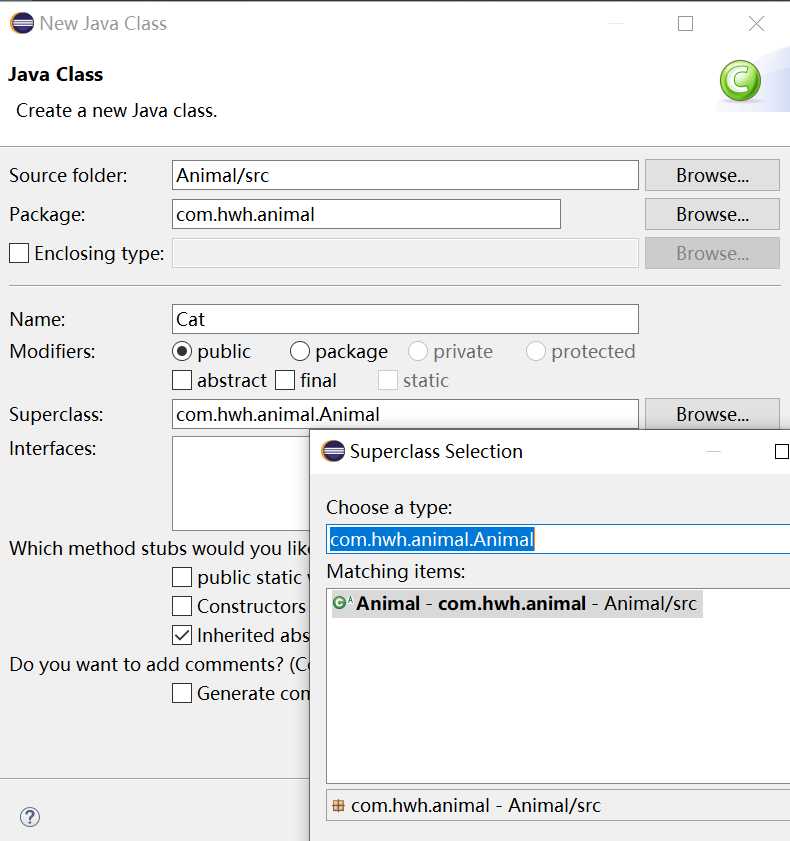Viewport: 790px width, 841px height.
Task: Click the green class icon beside Animal item
Action: click(340, 603)
